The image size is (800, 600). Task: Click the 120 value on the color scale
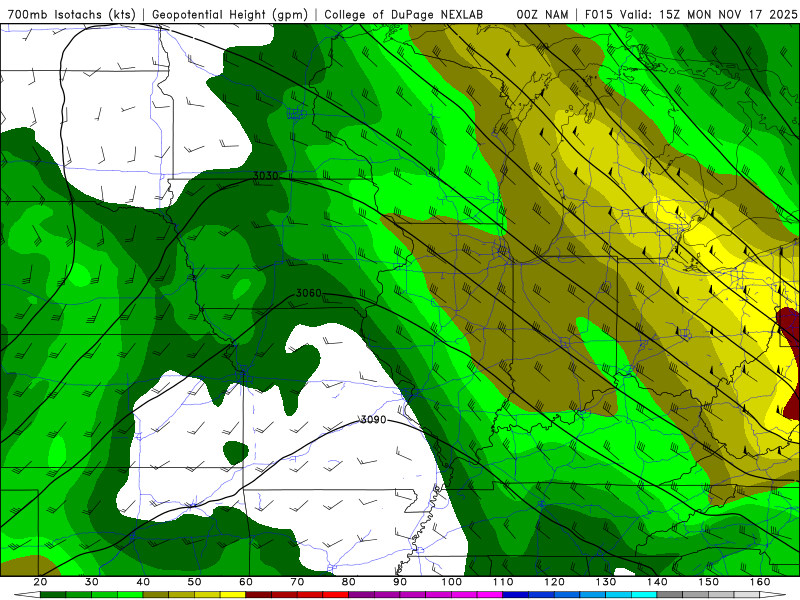[554, 582]
